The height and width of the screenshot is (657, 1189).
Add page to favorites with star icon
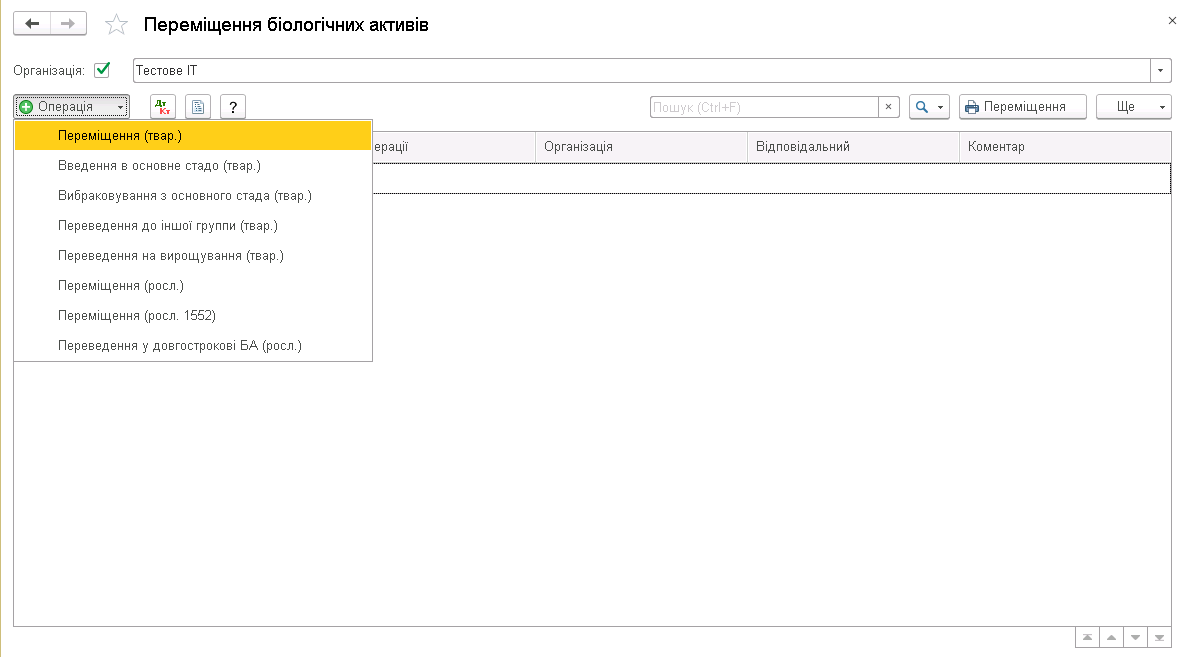pyautogui.click(x=117, y=25)
